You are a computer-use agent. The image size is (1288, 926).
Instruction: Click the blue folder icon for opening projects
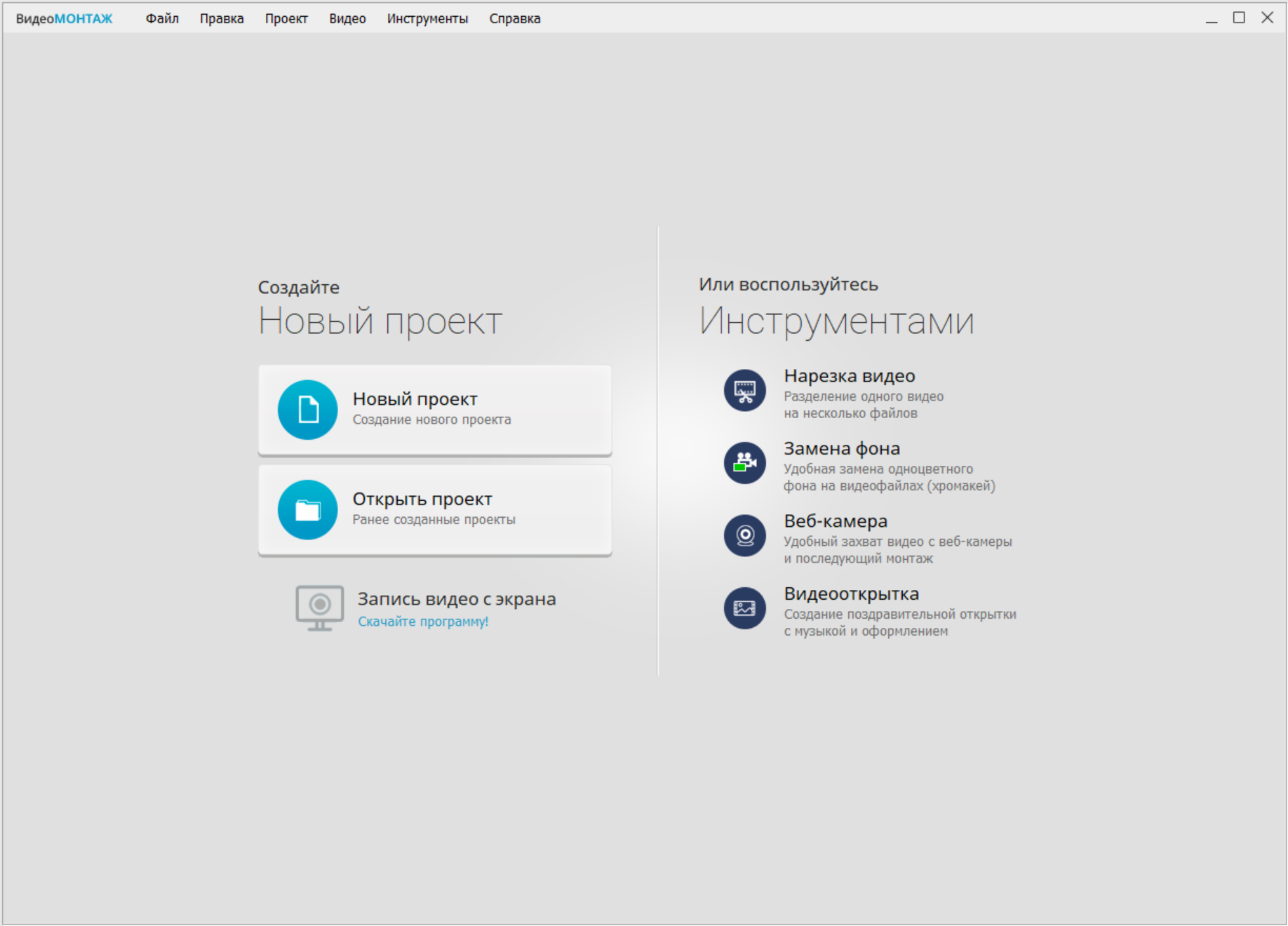308,509
